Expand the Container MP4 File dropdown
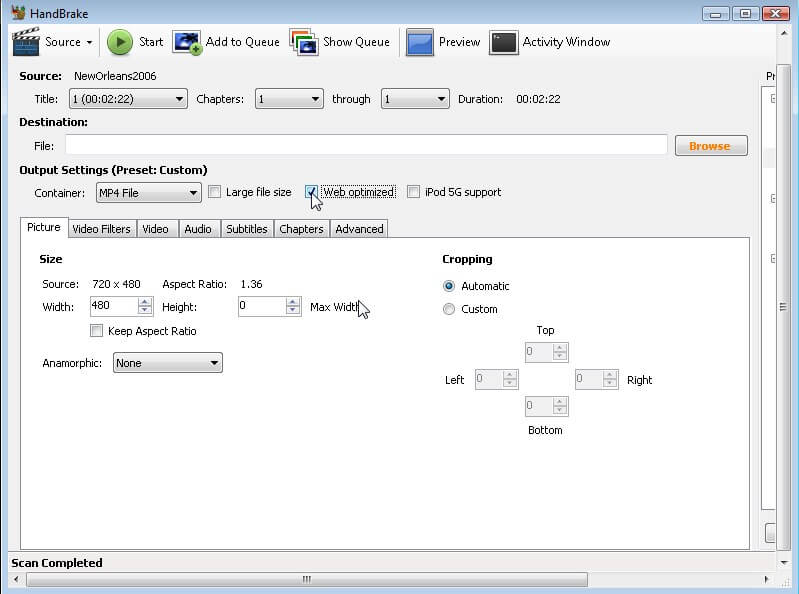The height and width of the screenshot is (594, 799). [x=148, y=192]
